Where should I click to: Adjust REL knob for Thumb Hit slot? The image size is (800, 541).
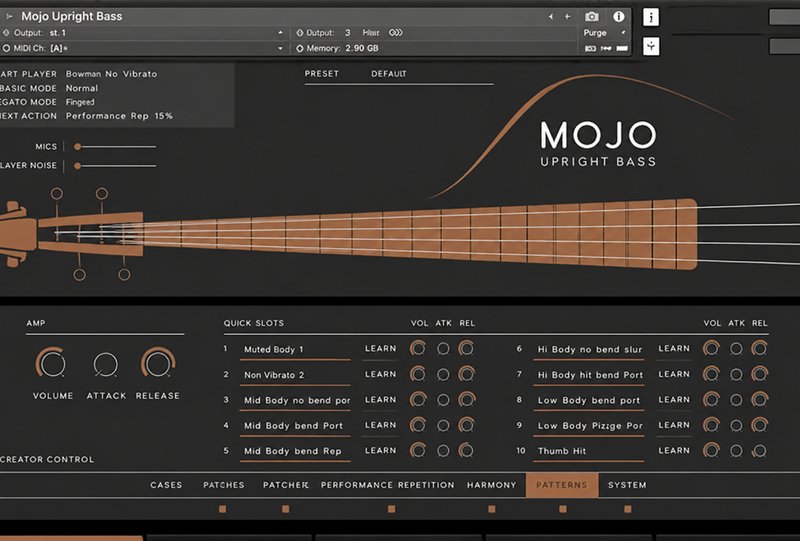(x=759, y=451)
